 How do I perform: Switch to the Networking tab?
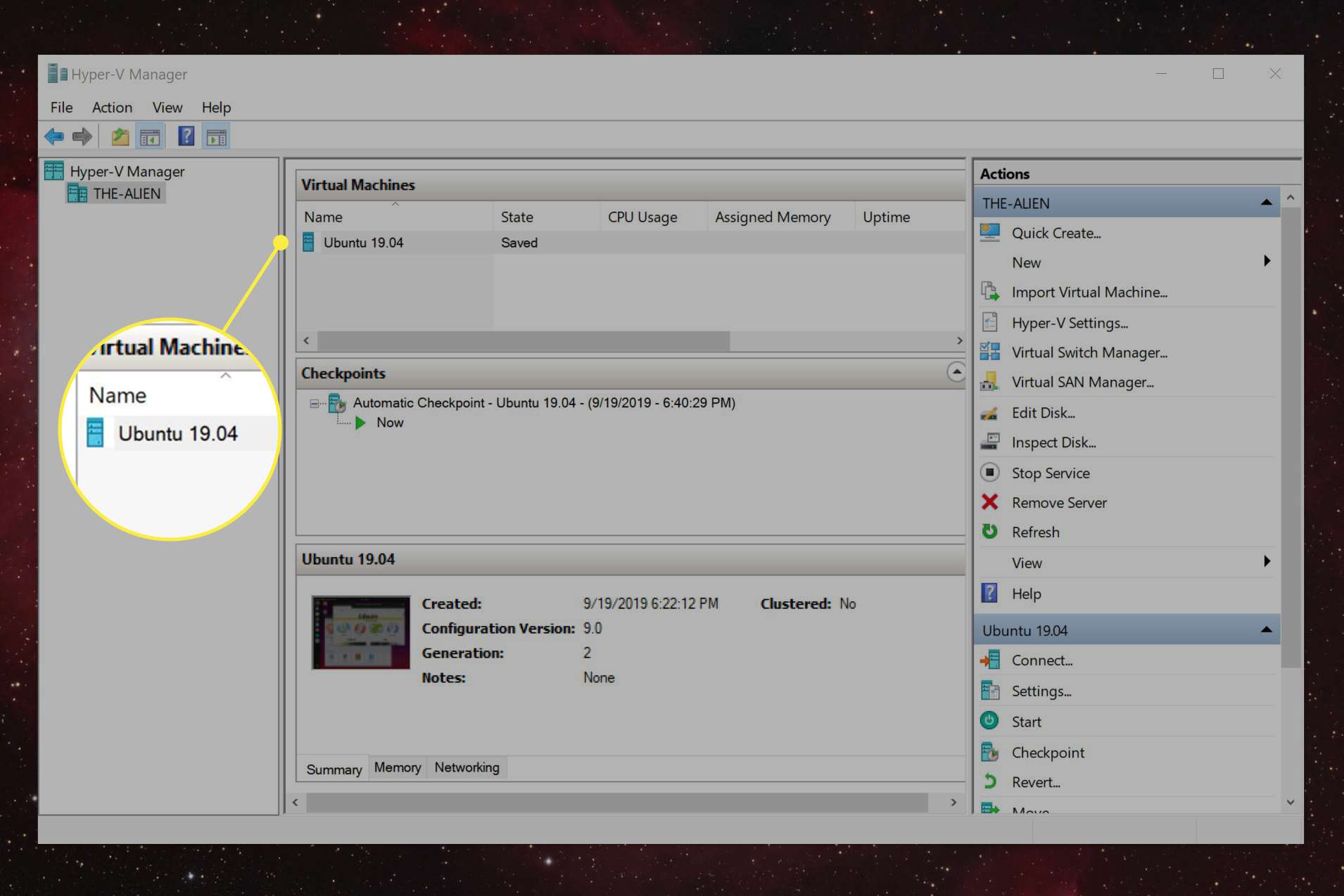(x=467, y=767)
